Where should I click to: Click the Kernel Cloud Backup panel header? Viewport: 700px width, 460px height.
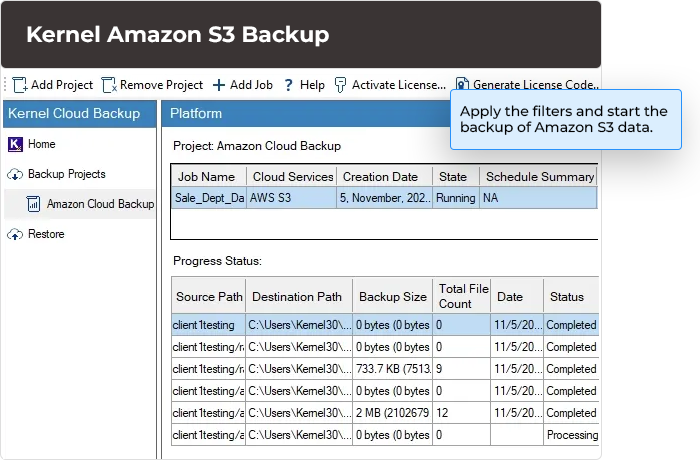pos(80,113)
